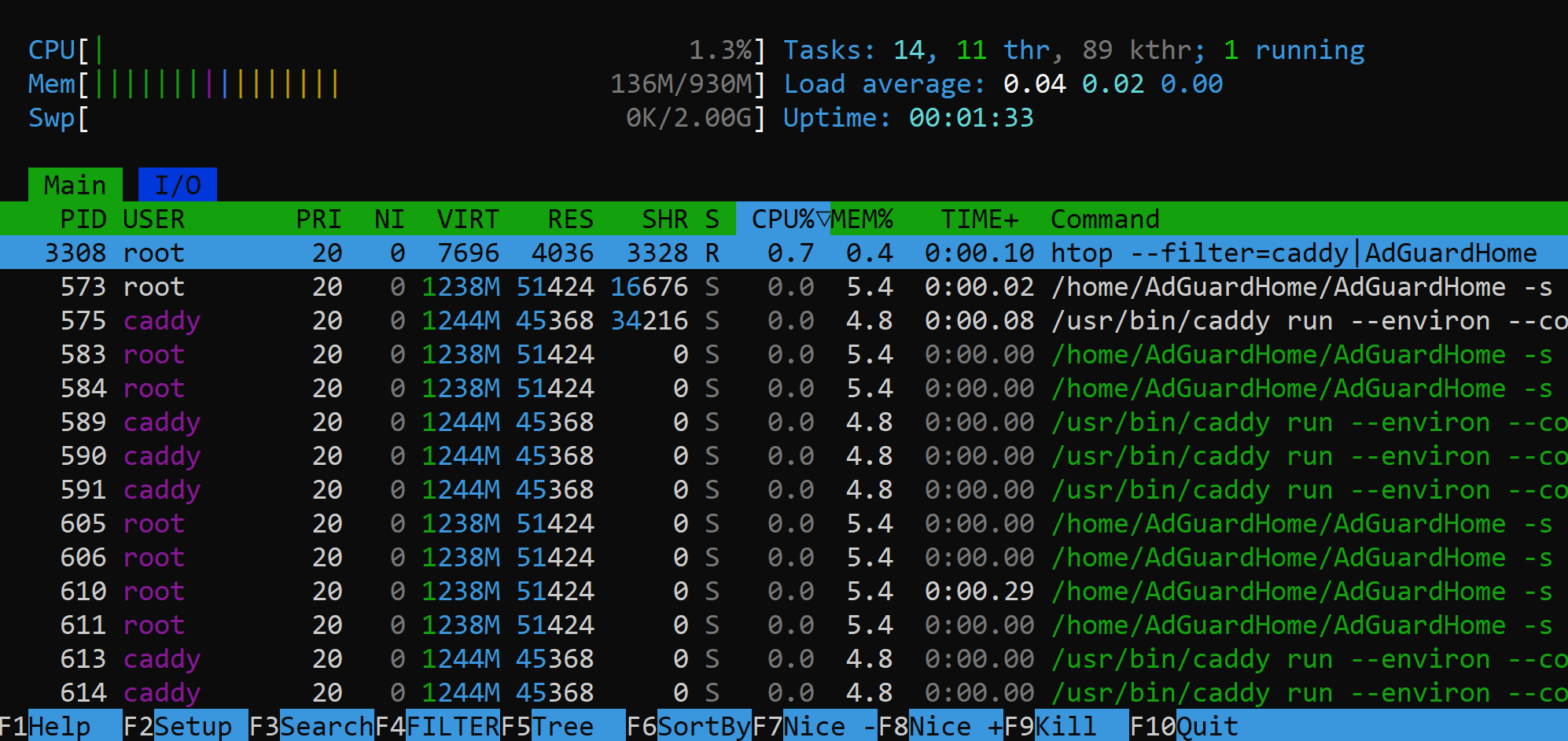
Task: Click the TIME+ column header
Action: click(x=979, y=219)
